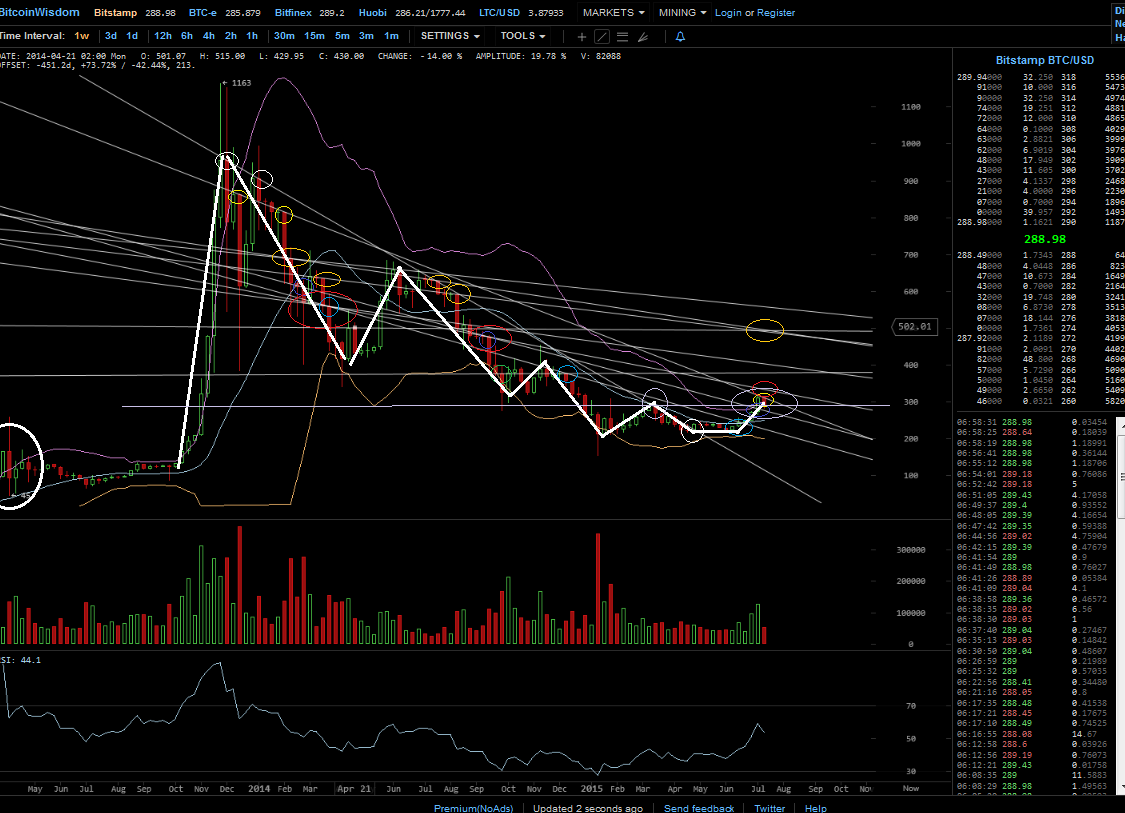Screen dimensions: 1125x813
Task: Click the Register link
Action: coord(776,13)
